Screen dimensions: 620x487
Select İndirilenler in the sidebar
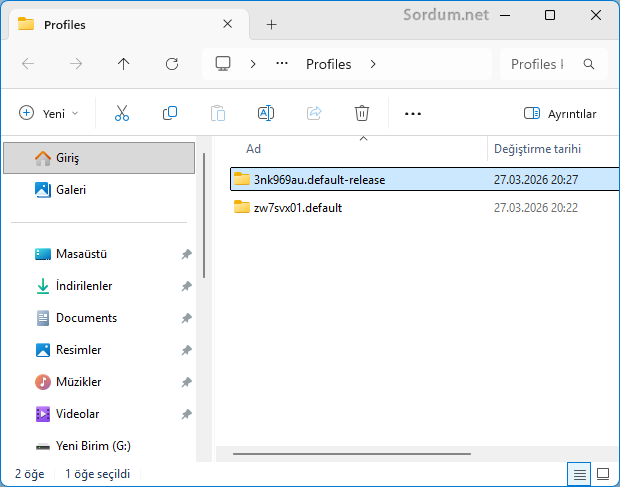[x=84, y=286]
